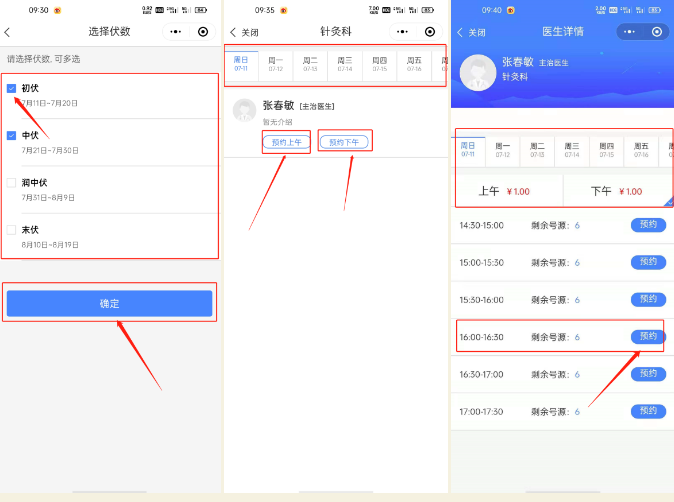Uncheck the 中伏 checkbox
Image resolution: width=674 pixels, height=502 pixels.
coord(12,135)
